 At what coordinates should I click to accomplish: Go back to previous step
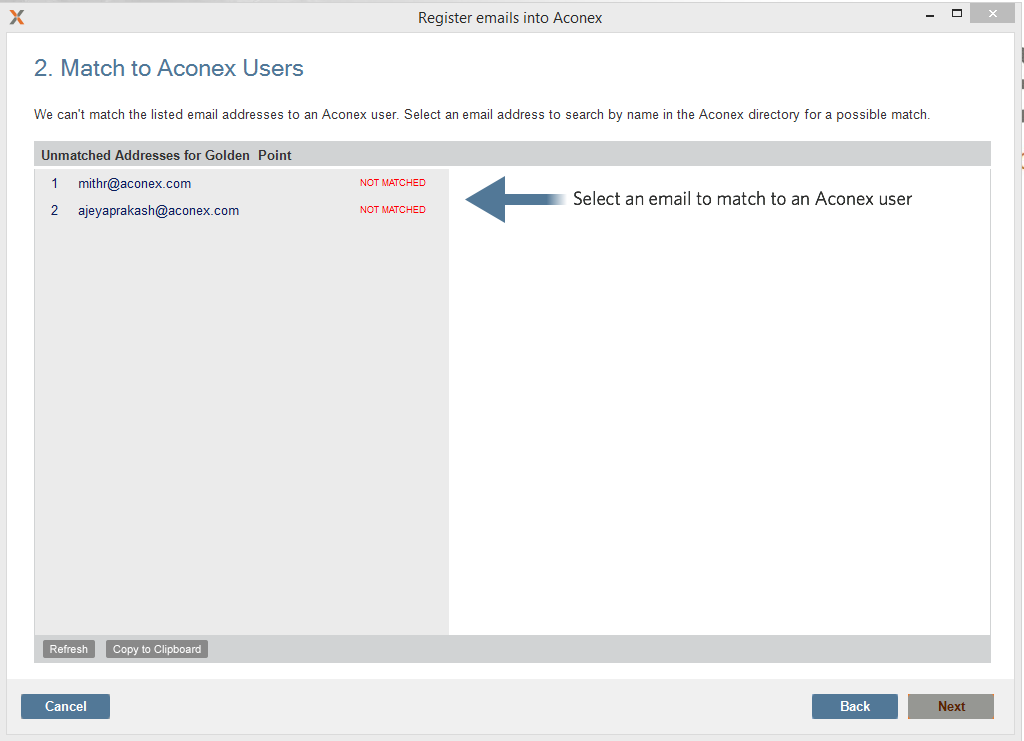(x=855, y=706)
